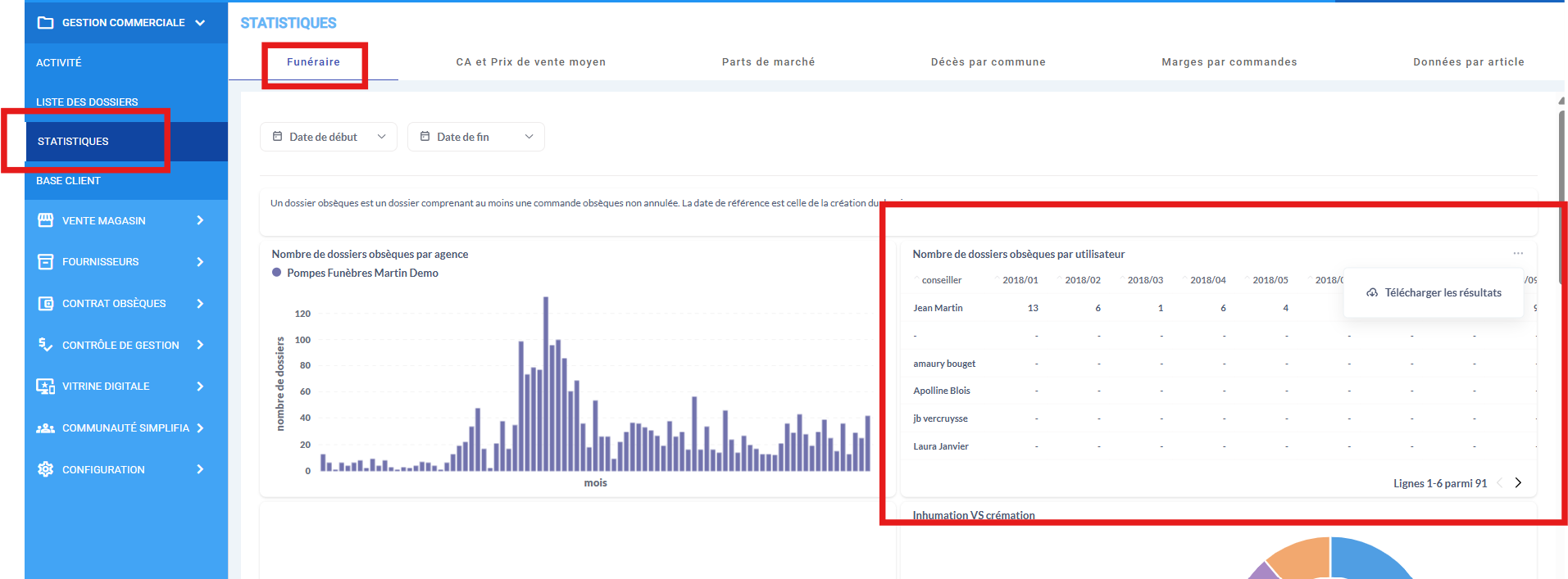
Task: Go to Liste des dossiers
Action: [x=87, y=102]
